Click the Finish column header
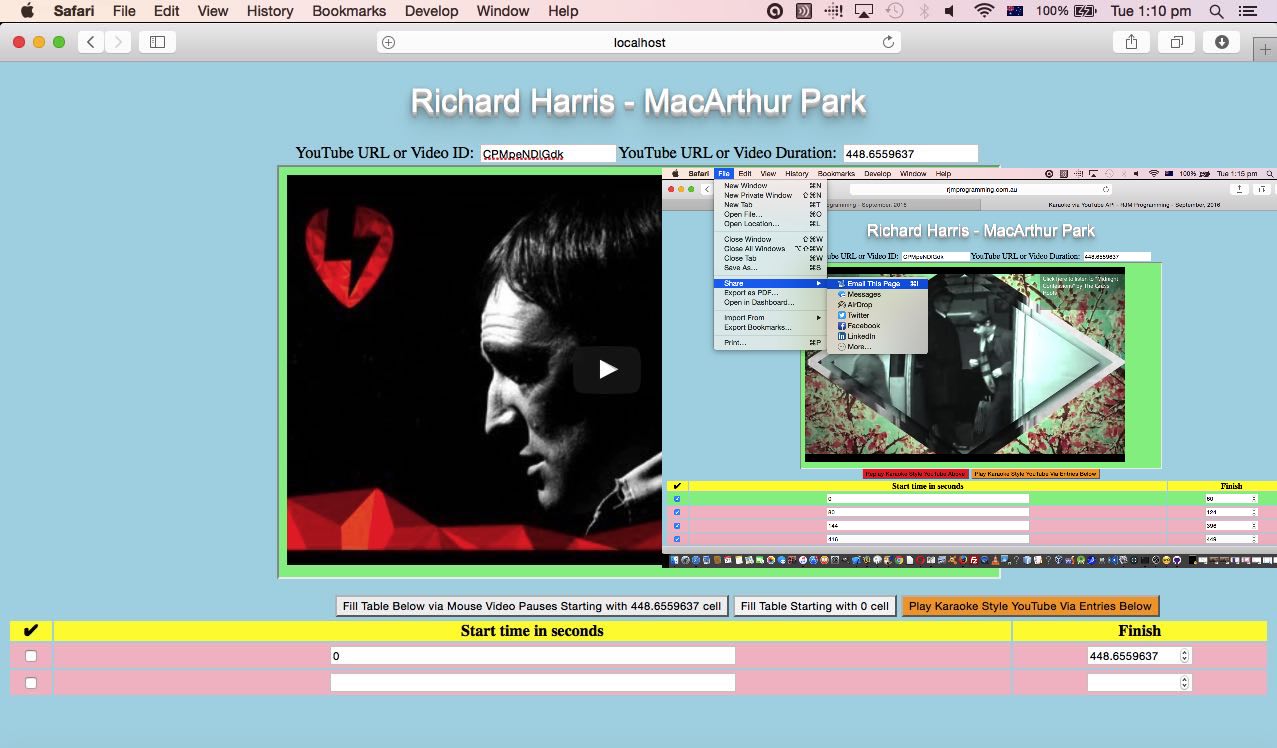This screenshot has height=748, width=1277. pos(1139,631)
